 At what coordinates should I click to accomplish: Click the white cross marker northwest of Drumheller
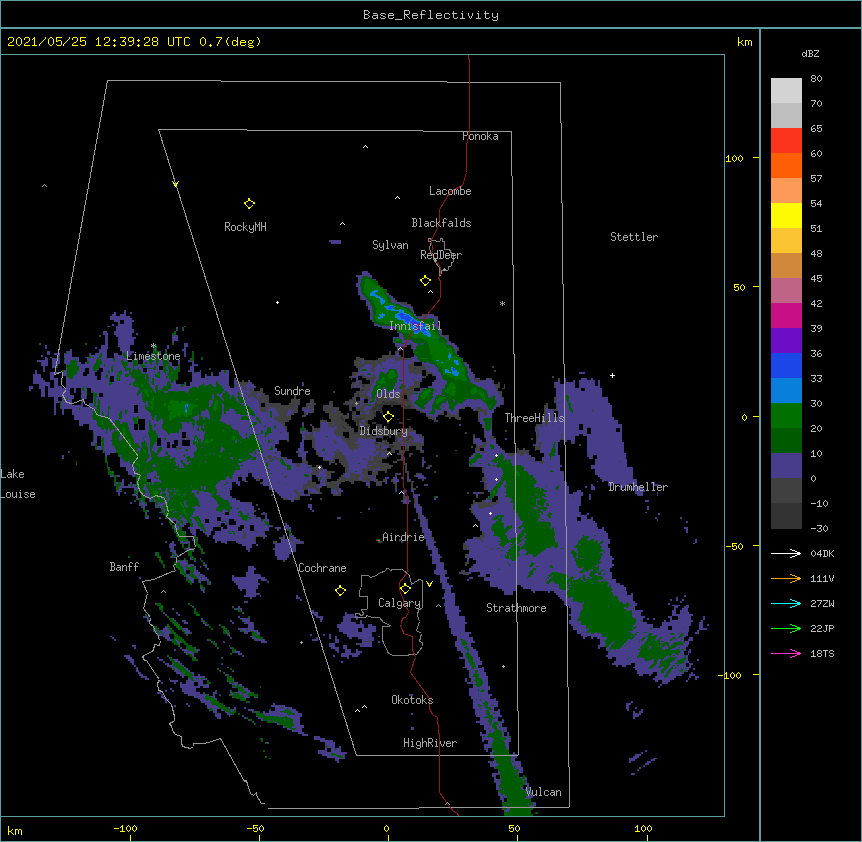pos(612,375)
